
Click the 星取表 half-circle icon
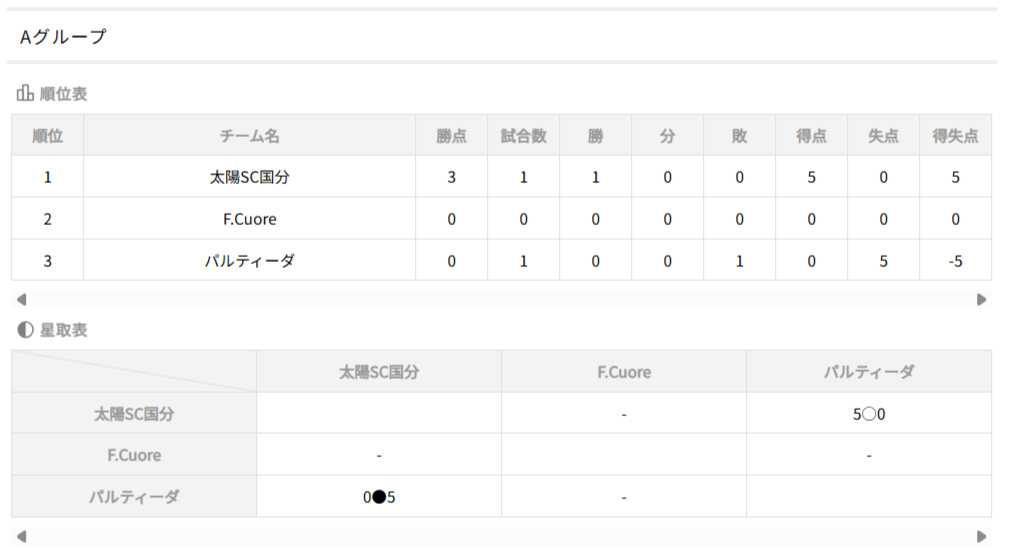pyautogui.click(x=25, y=330)
